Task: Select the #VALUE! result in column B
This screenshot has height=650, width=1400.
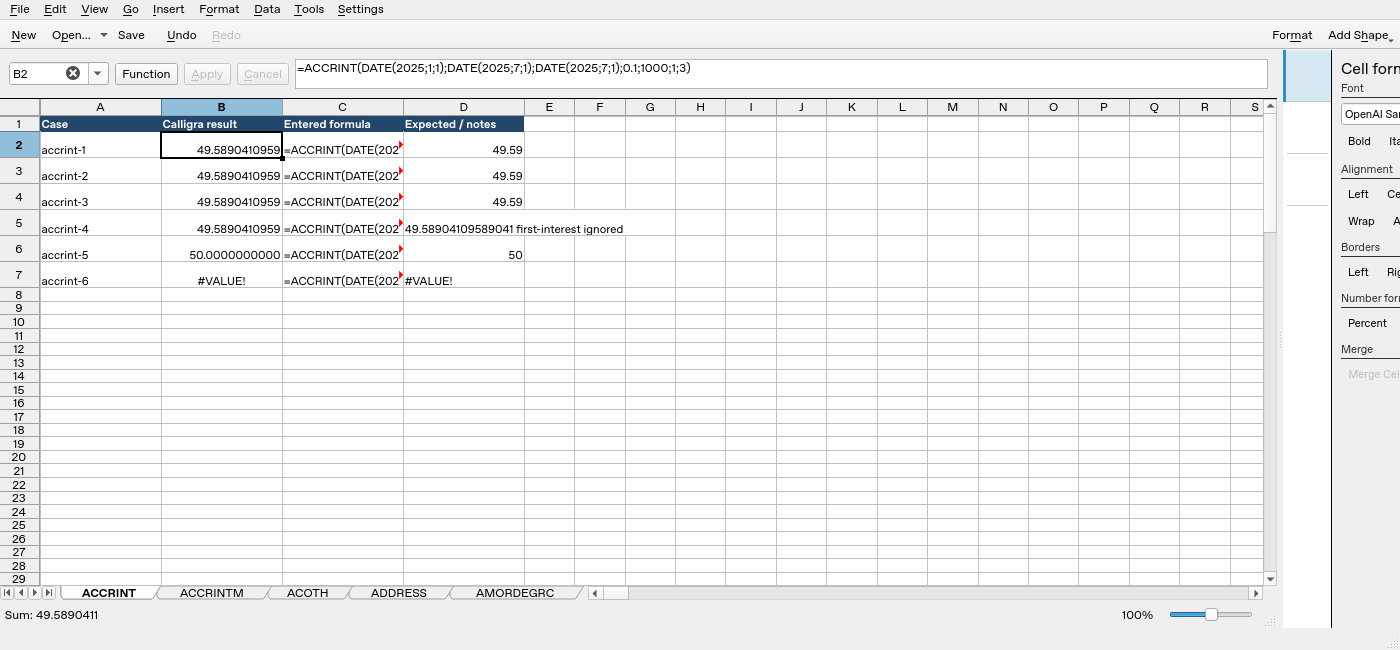Action: (221, 275)
